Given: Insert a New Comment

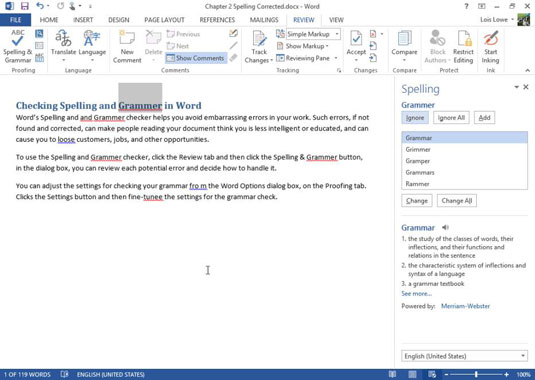Looking at the screenshot, I should pyautogui.click(x=127, y=46).
